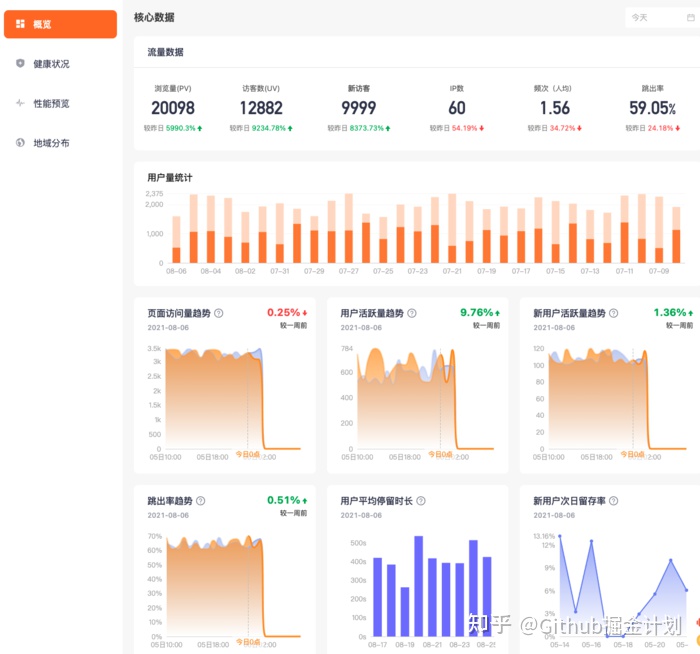Click the tallest bar in 用户平均停留时长 chart
The width and height of the screenshot is (700, 654).
pos(418,586)
